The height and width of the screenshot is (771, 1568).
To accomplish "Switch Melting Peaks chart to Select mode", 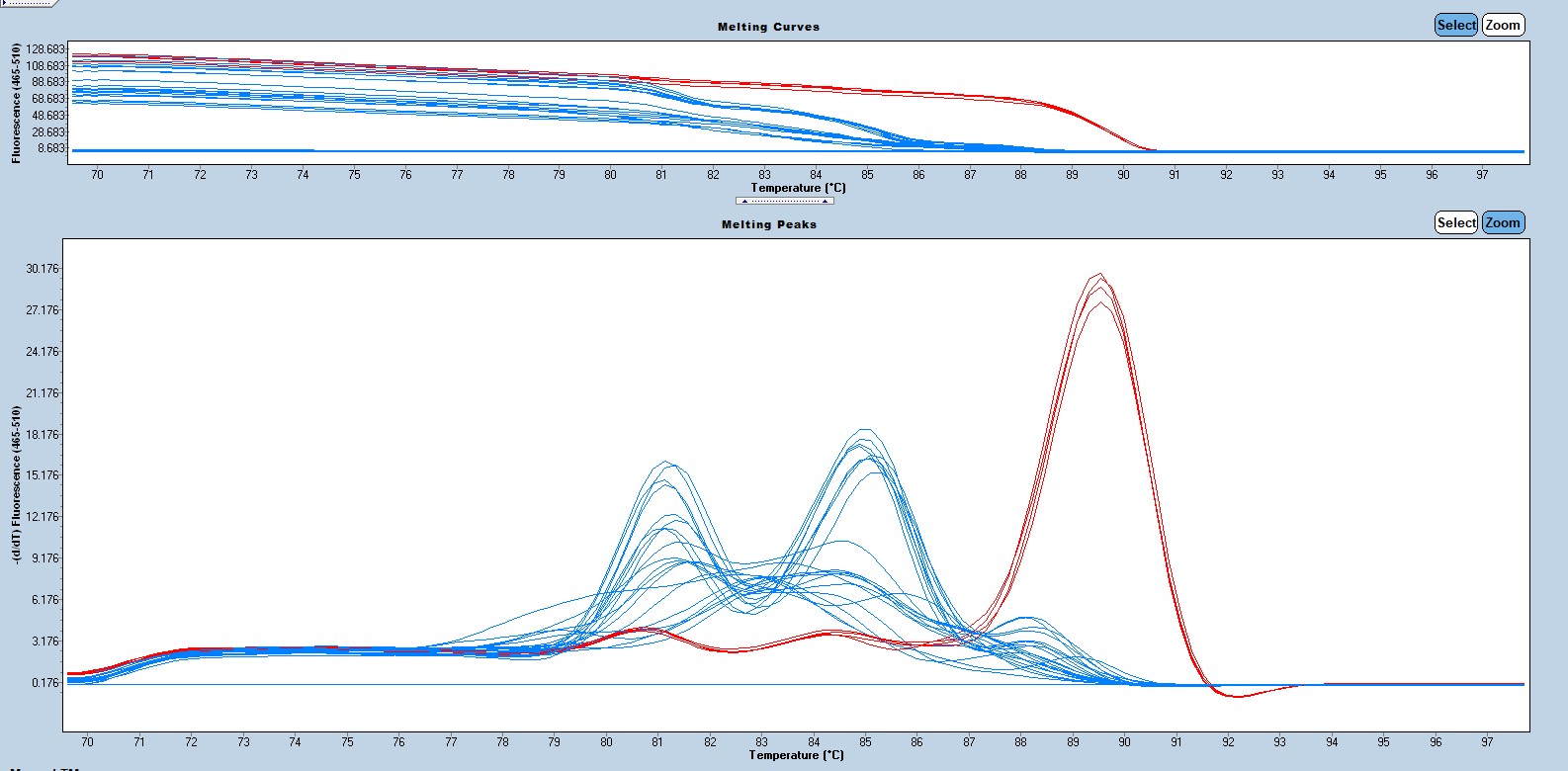I will pyautogui.click(x=1455, y=223).
